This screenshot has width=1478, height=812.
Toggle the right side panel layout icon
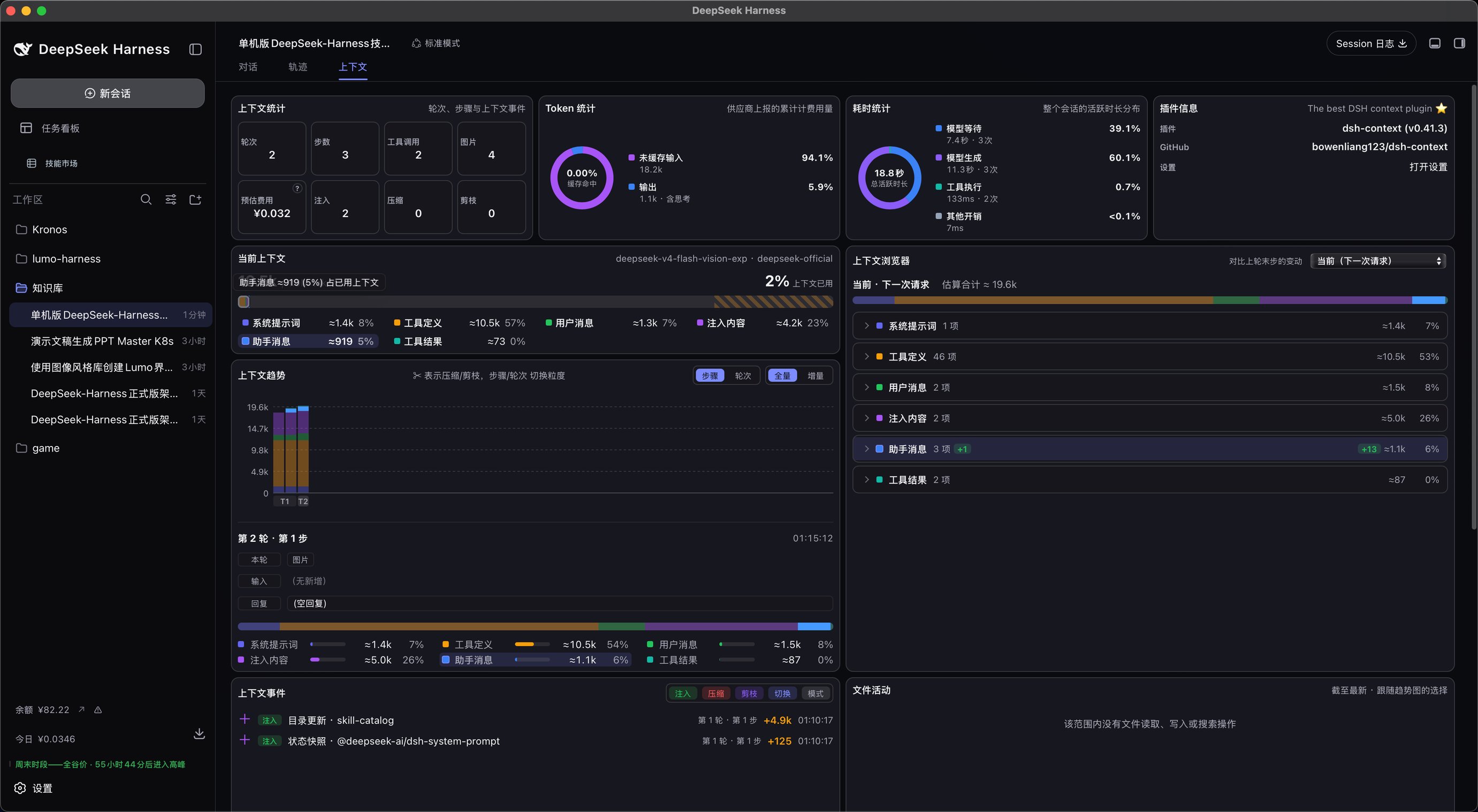[1459, 43]
